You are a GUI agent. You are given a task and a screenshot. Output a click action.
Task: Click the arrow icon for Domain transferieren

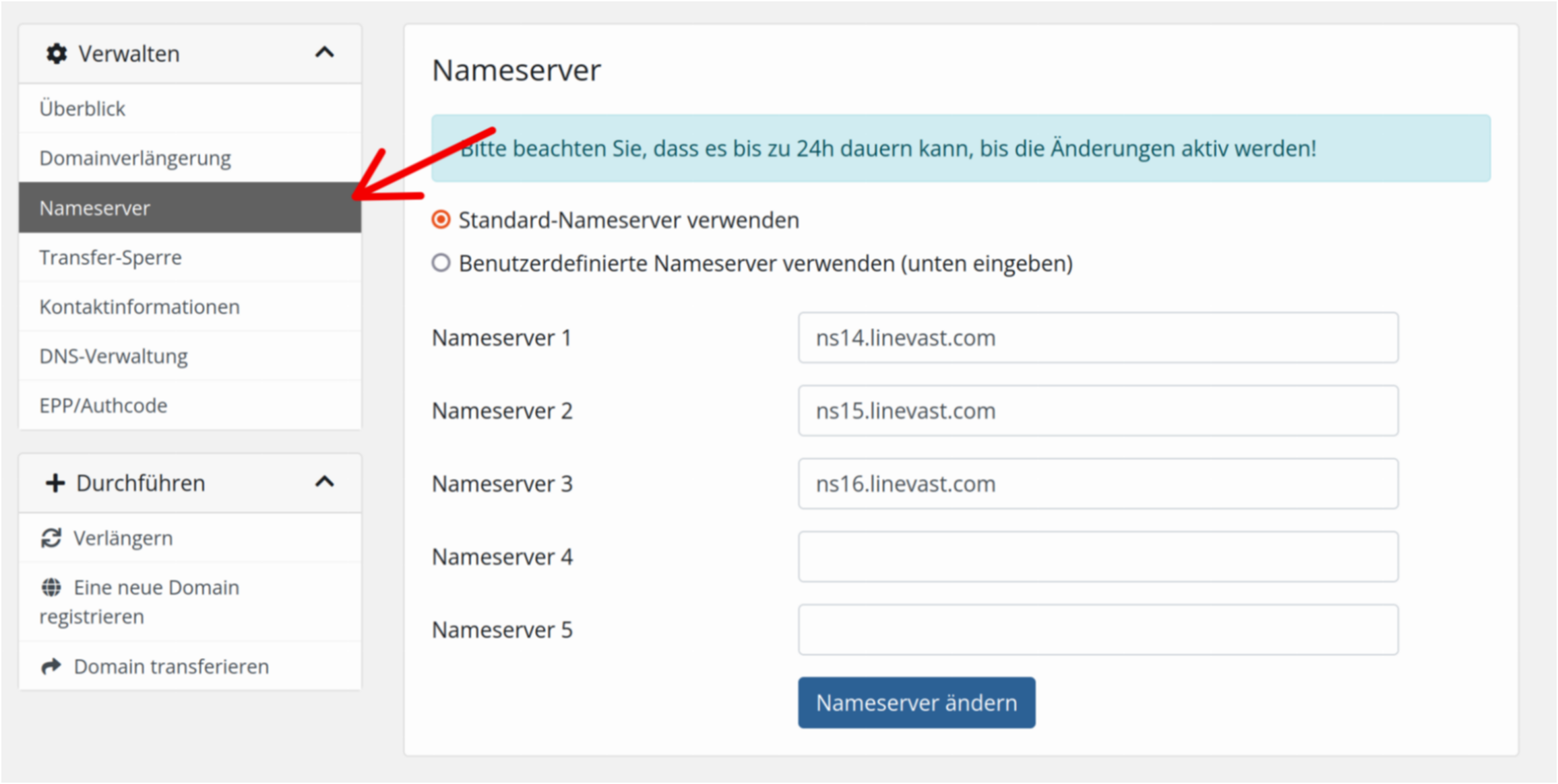coord(51,666)
